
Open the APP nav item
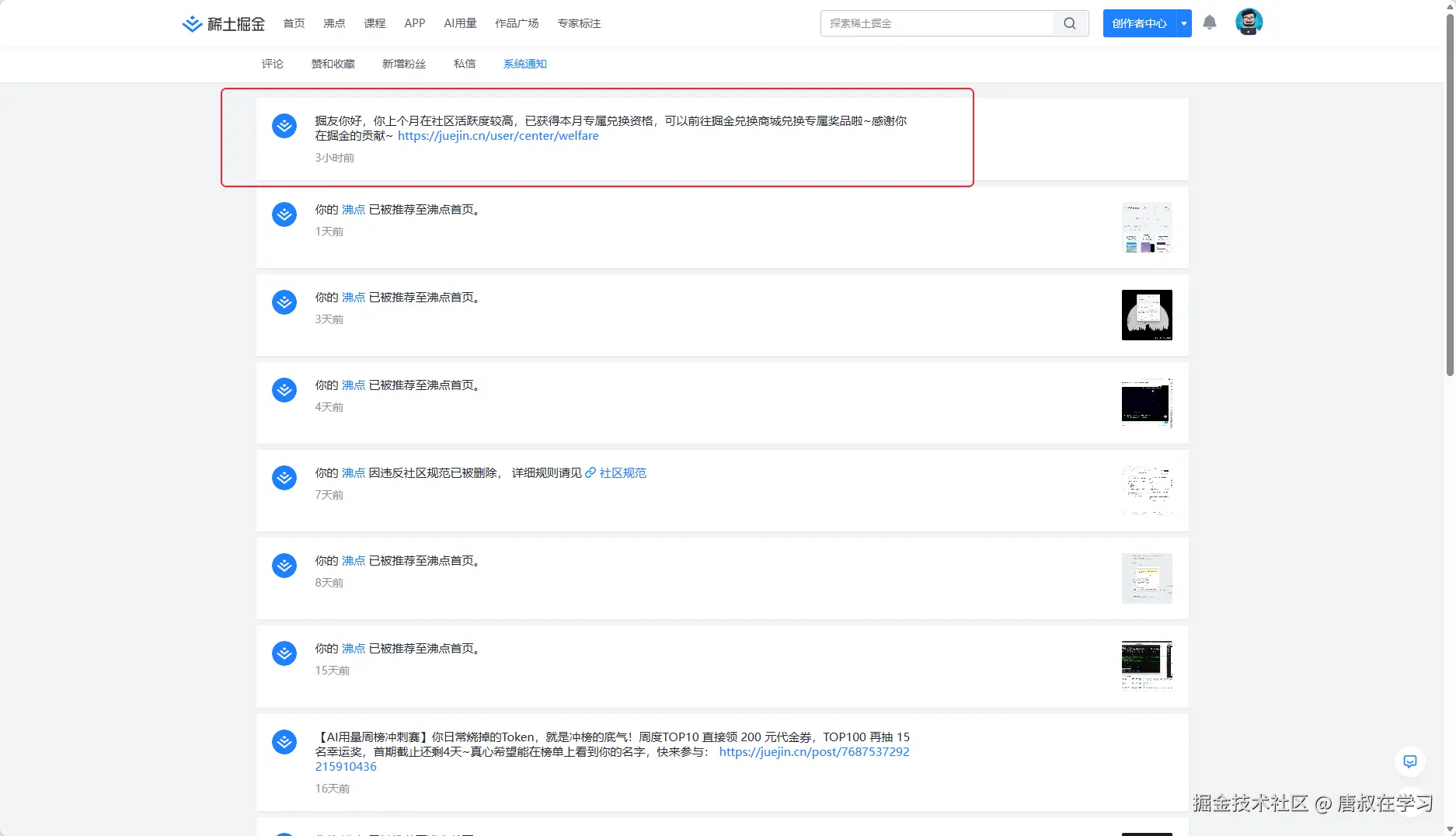[x=415, y=23]
